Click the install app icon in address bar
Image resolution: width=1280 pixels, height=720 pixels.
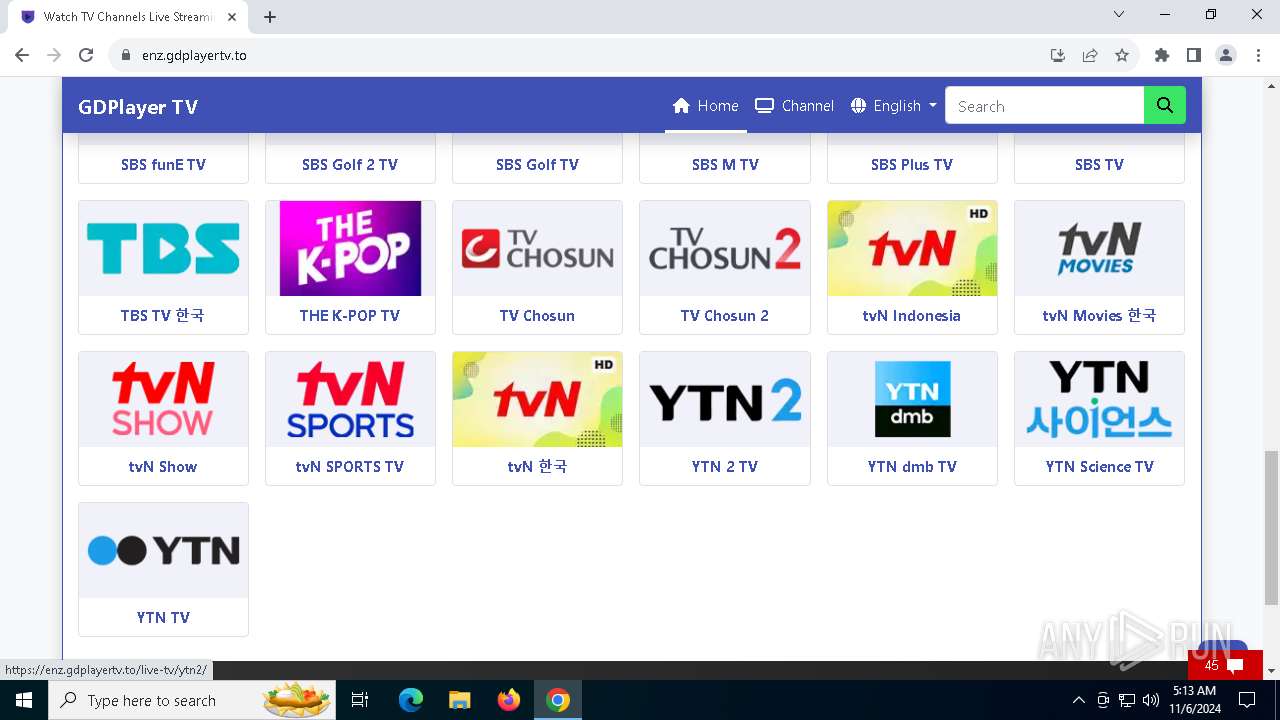tap(1058, 55)
